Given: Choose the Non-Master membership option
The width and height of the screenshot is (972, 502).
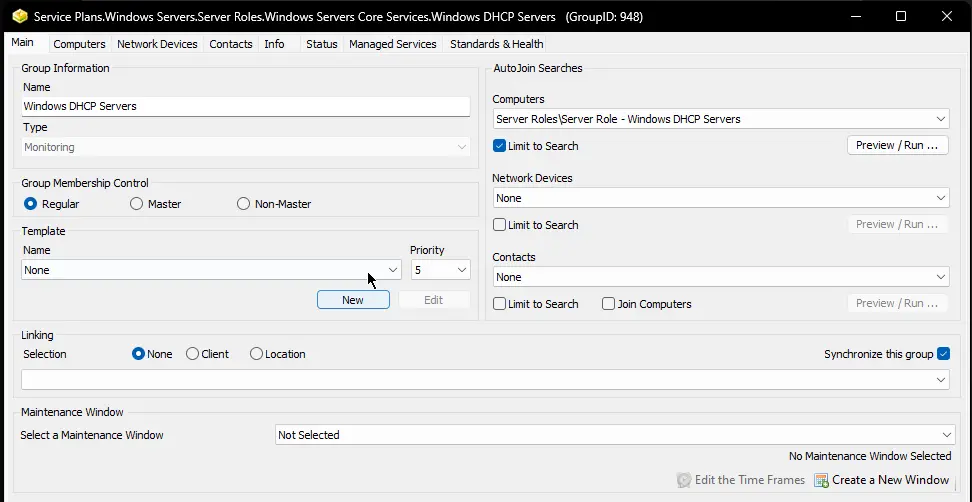Looking at the screenshot, I should (244, 204).
